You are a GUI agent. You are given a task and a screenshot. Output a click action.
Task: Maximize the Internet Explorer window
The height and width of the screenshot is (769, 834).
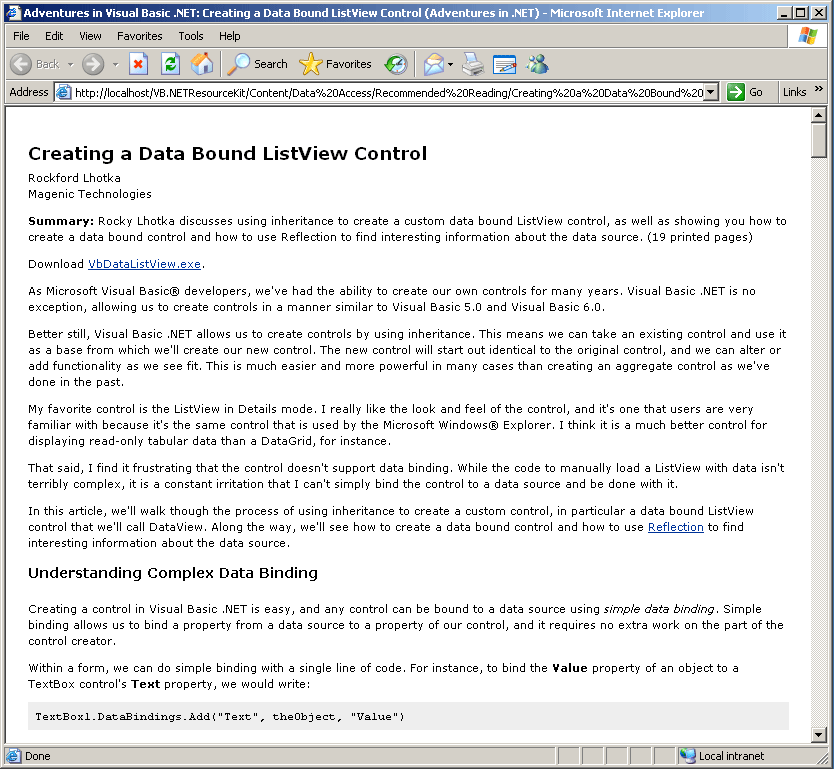801,13
